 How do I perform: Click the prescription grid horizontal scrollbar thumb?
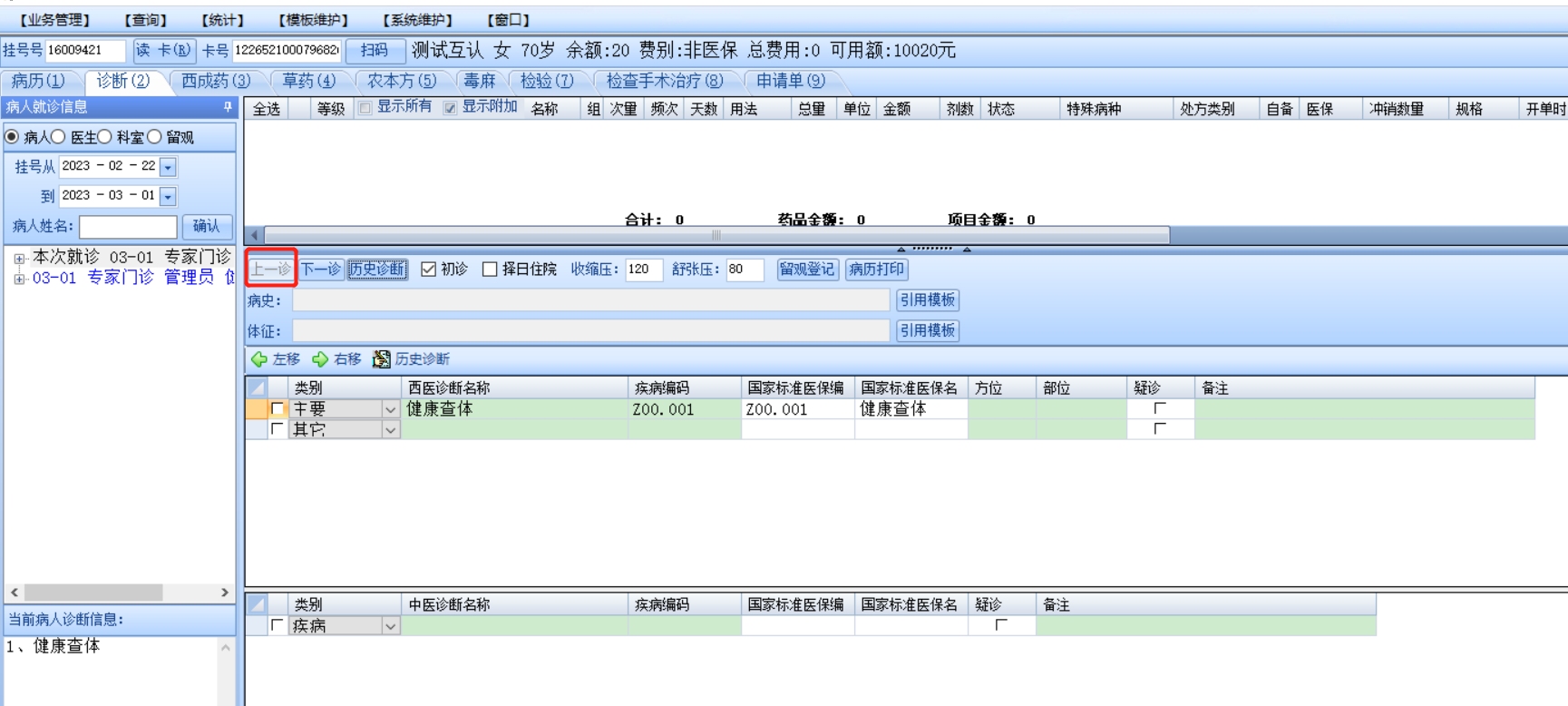pos(716,235)
